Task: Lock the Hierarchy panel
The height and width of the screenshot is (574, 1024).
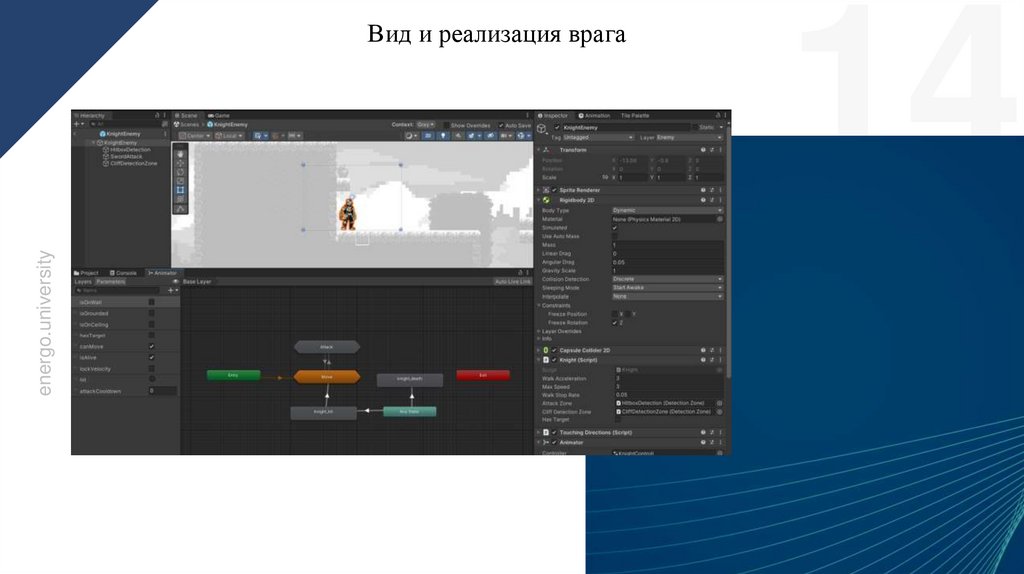Action: click(157, 116)
